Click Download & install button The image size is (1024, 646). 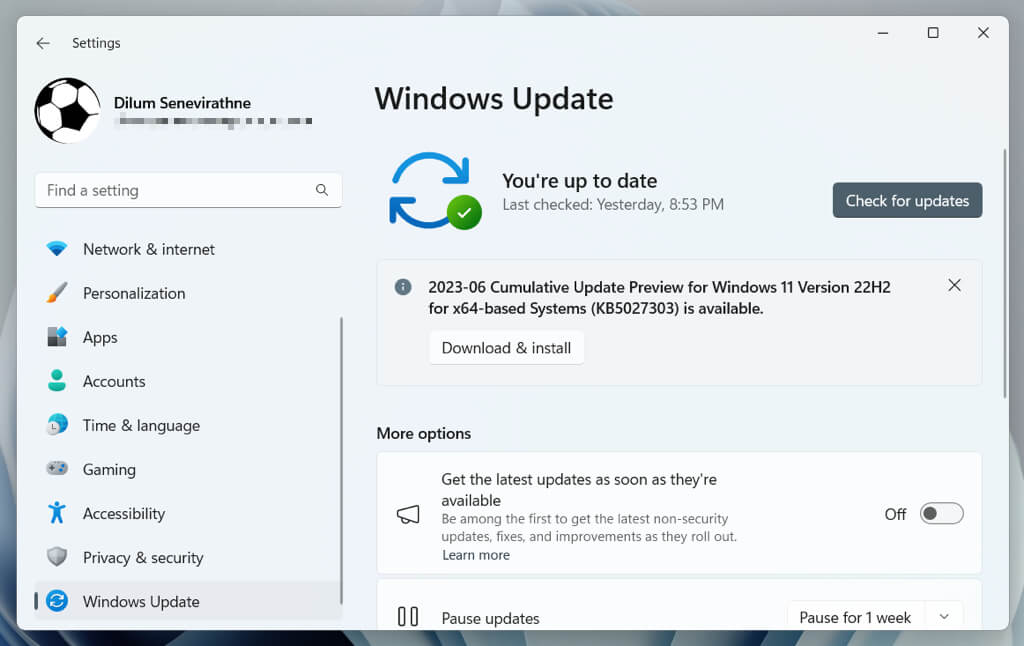coord(506,347)
